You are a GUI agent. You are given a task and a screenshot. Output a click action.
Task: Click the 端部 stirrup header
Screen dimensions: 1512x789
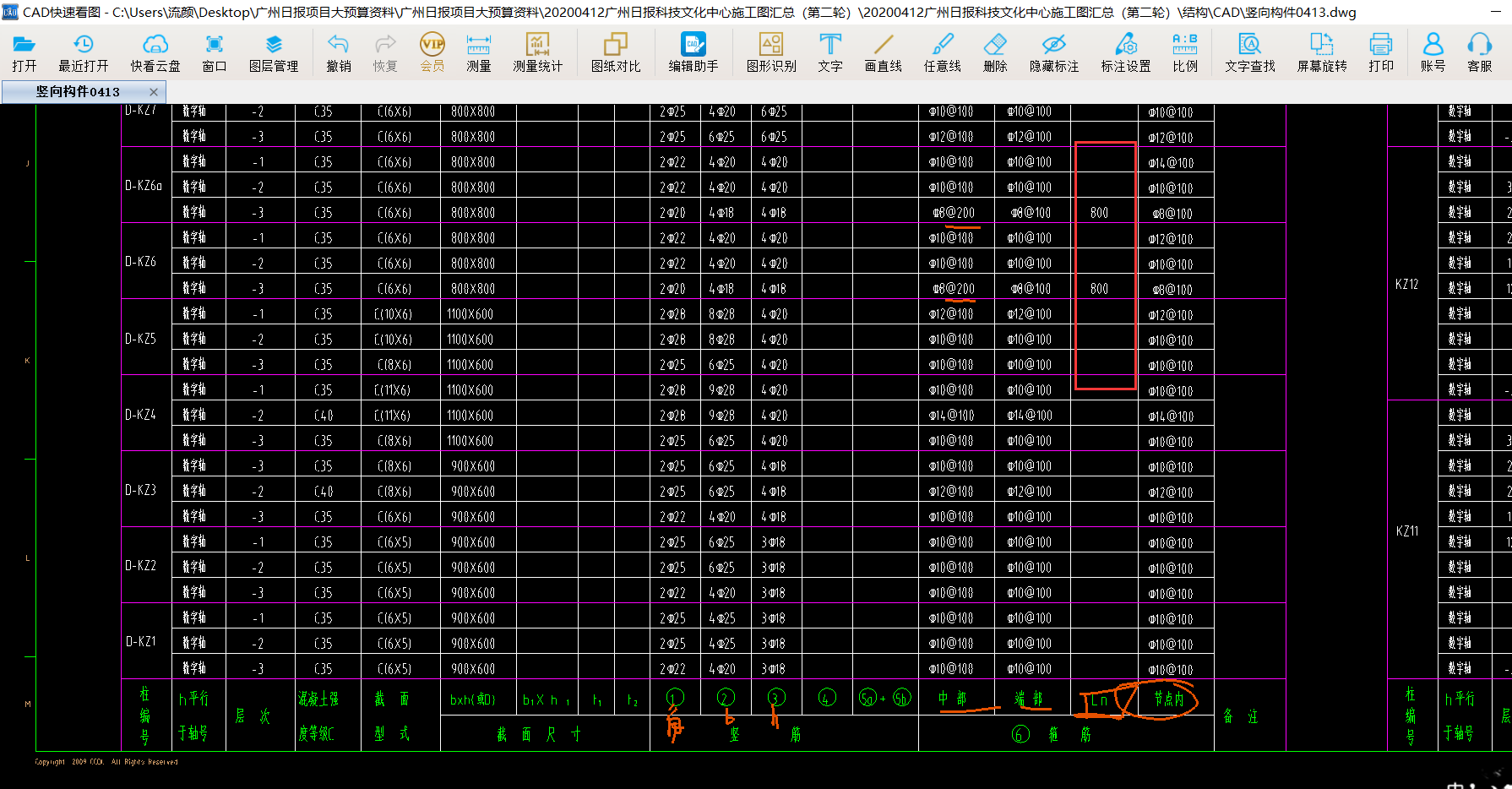pos(1029,699)
